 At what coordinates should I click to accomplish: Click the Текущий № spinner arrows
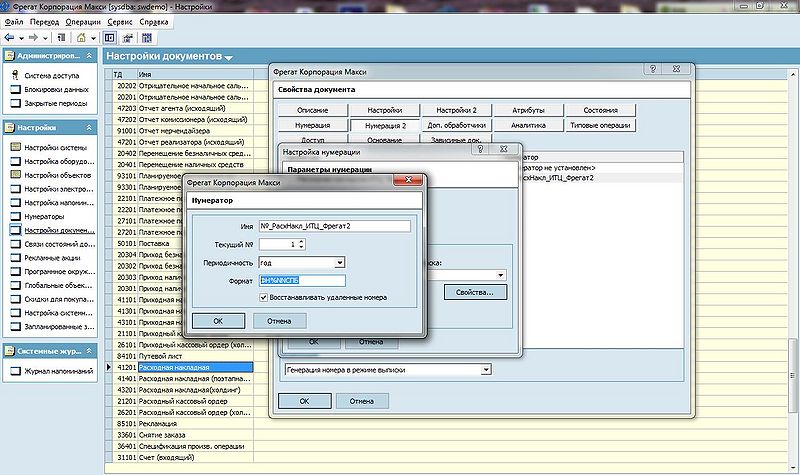pyautogui.click(x=302, y=244)
